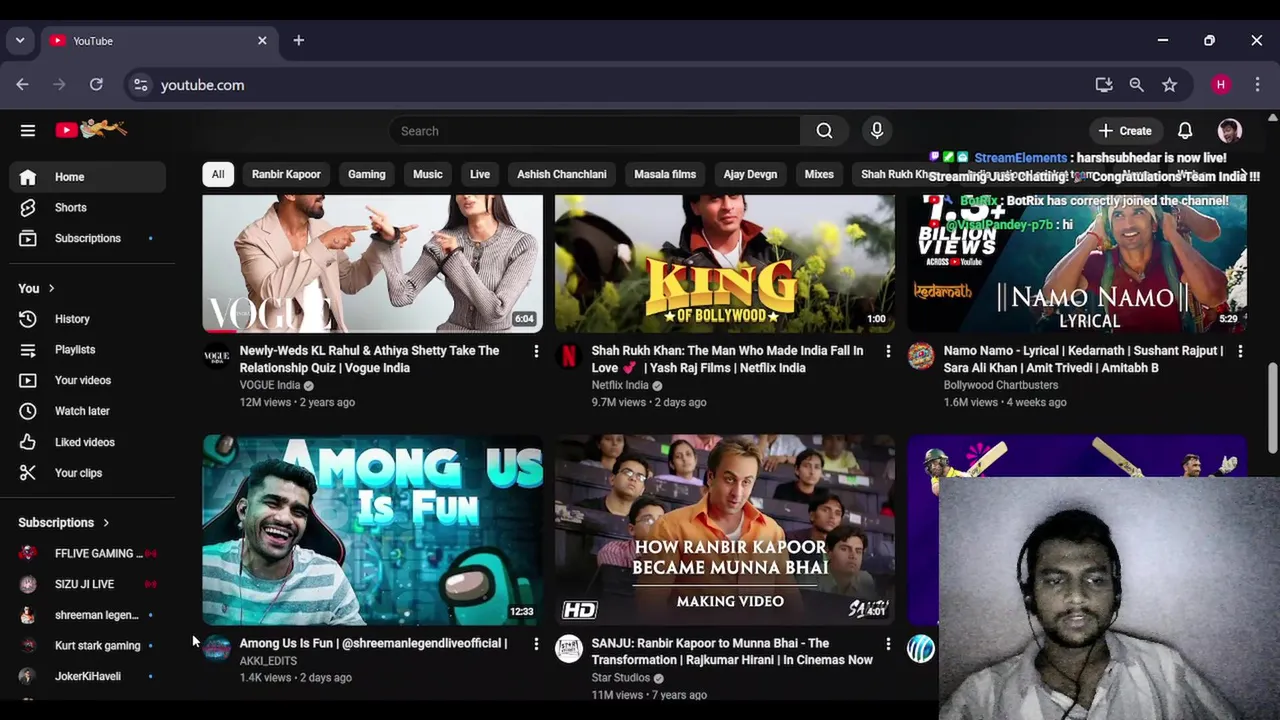
Task: Open Chrome zoom indicator icon
Action: [x=1136, y=85]
